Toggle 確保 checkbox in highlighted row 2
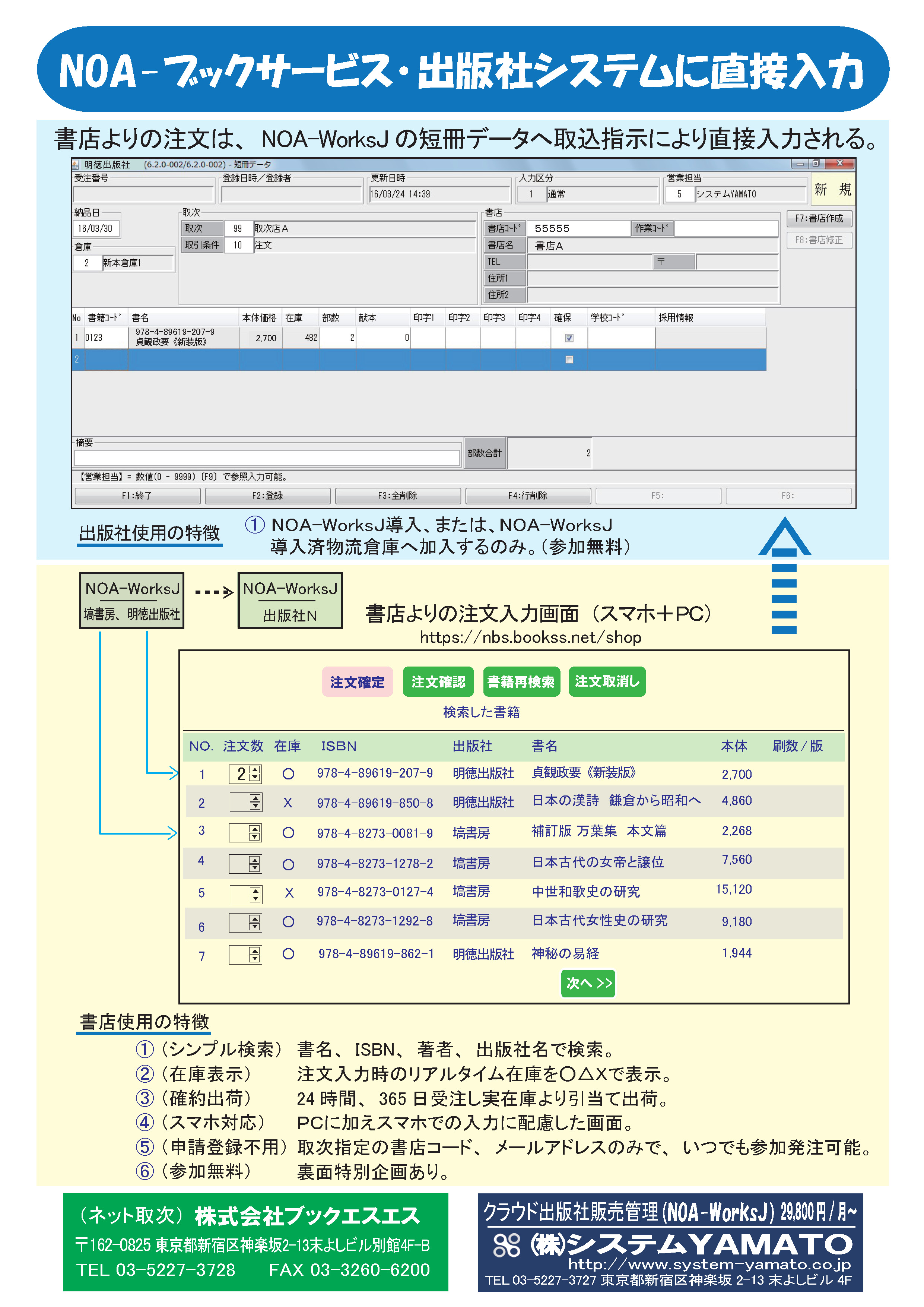 569,359
